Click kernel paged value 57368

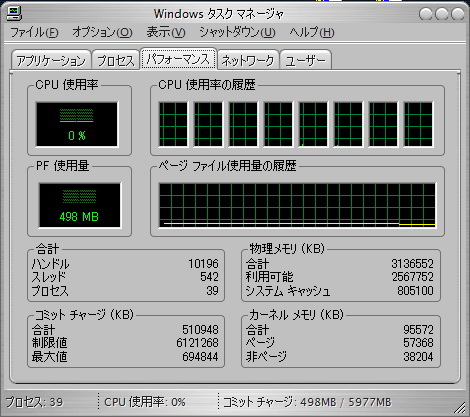point(418,343)
